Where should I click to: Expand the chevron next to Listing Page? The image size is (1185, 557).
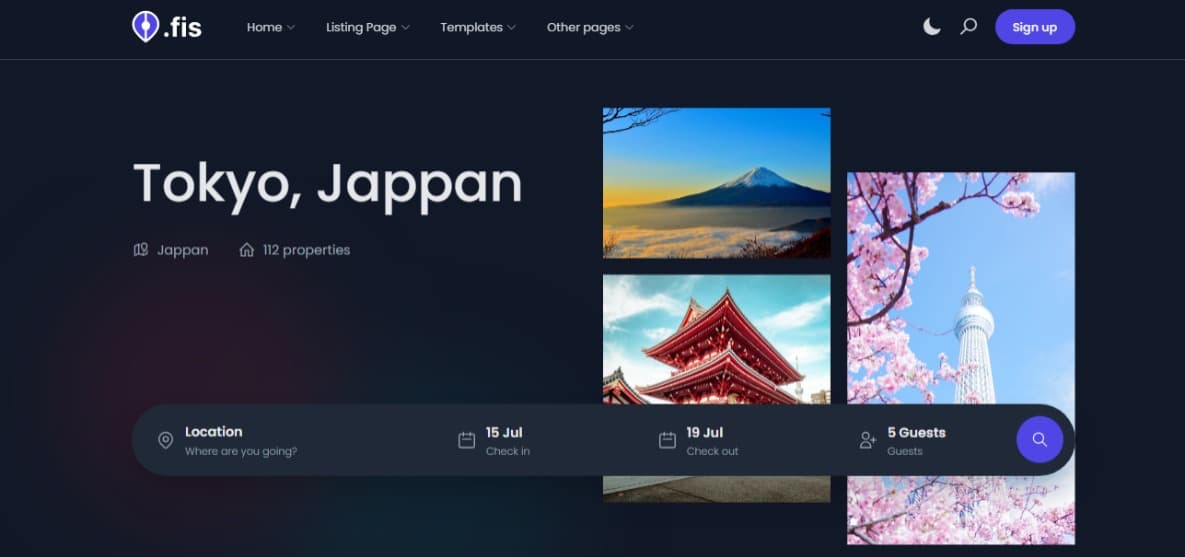(405, 28)
